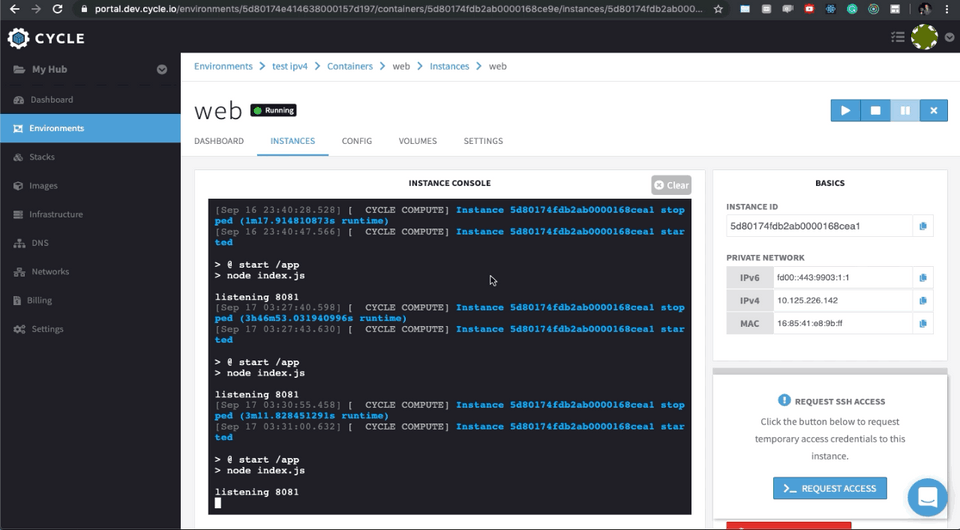Click the IPv4 address field 10.125.226.142

[843, 300]
